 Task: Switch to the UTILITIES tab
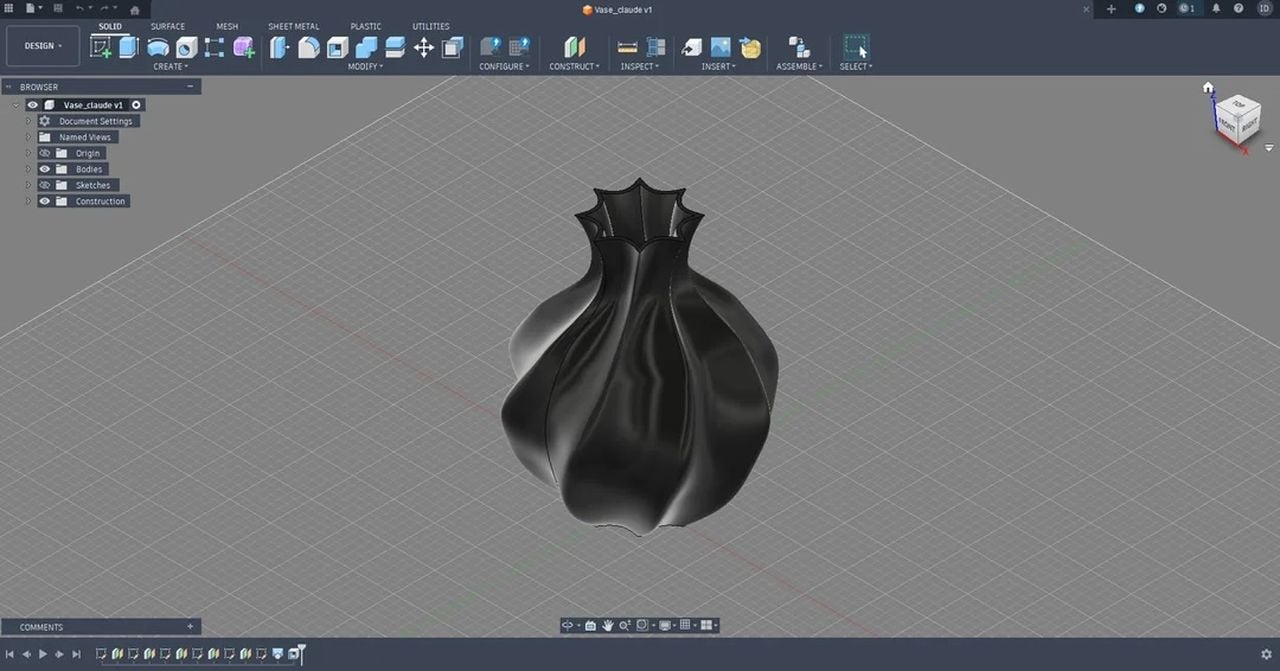(x=431, y=27)
